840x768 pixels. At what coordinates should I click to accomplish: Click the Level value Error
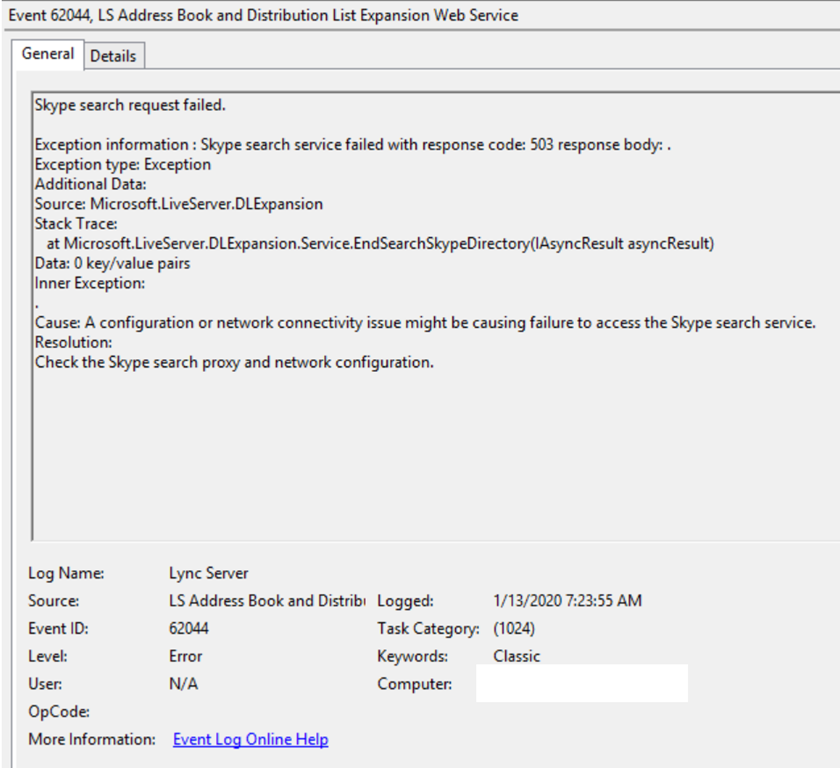[x=186, y=657]
